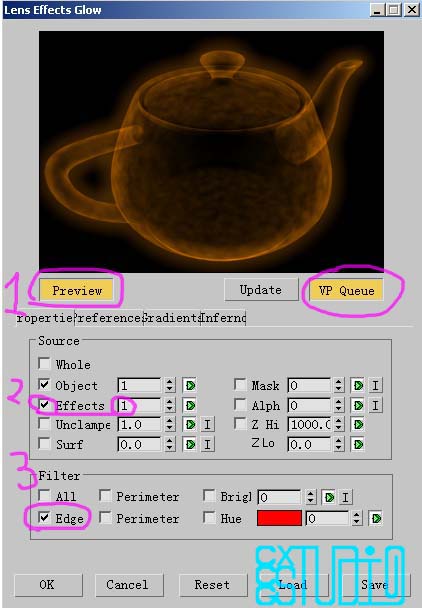Uncheck the Edge filter checkbox

(44, 518)
